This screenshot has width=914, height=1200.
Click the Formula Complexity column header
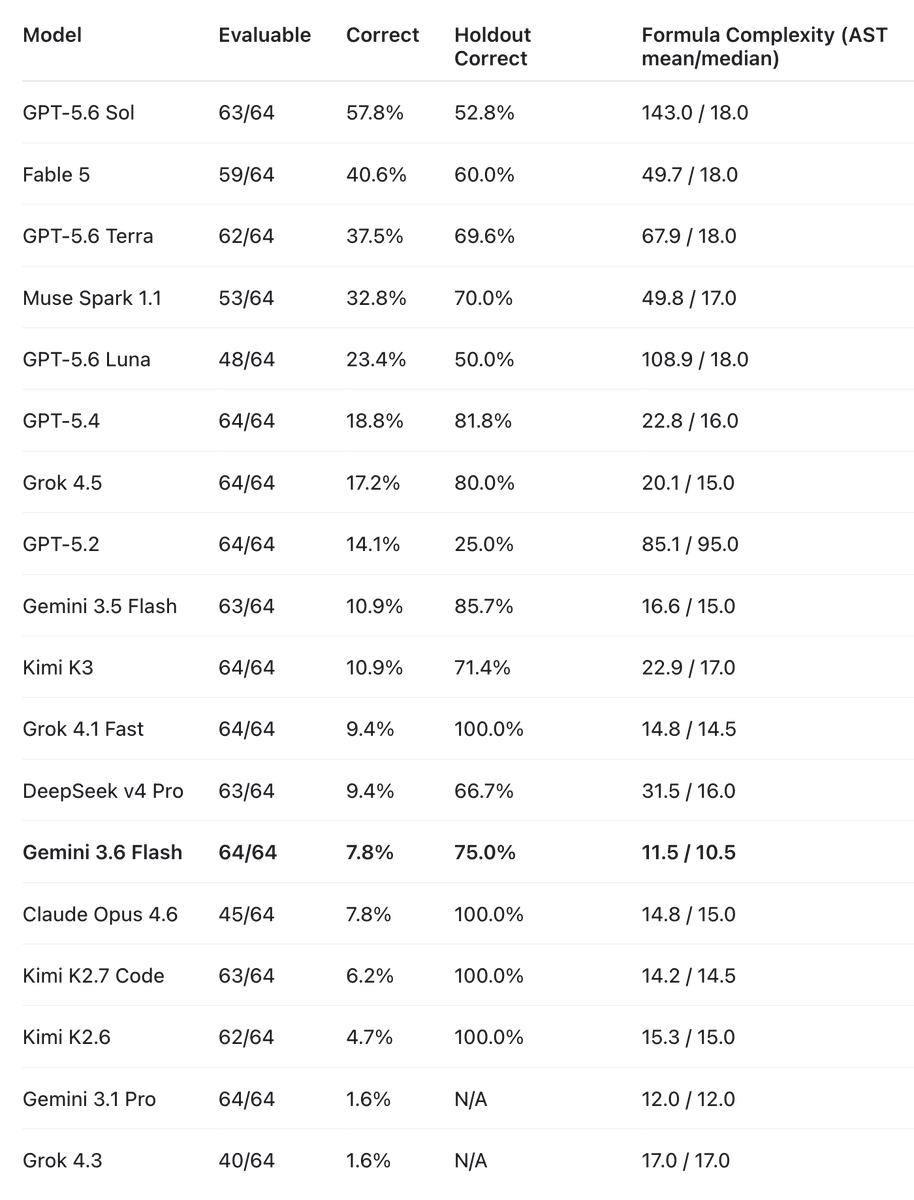point(764,47)
